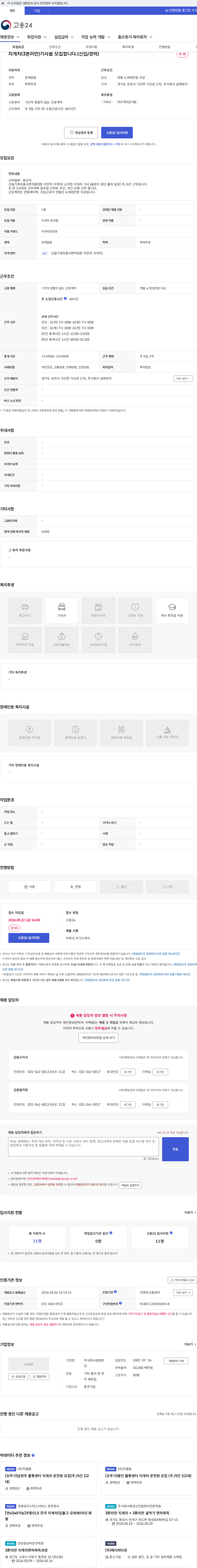
Task: Click the 필기 screening method icon
Action: click(x=122, y=887)
